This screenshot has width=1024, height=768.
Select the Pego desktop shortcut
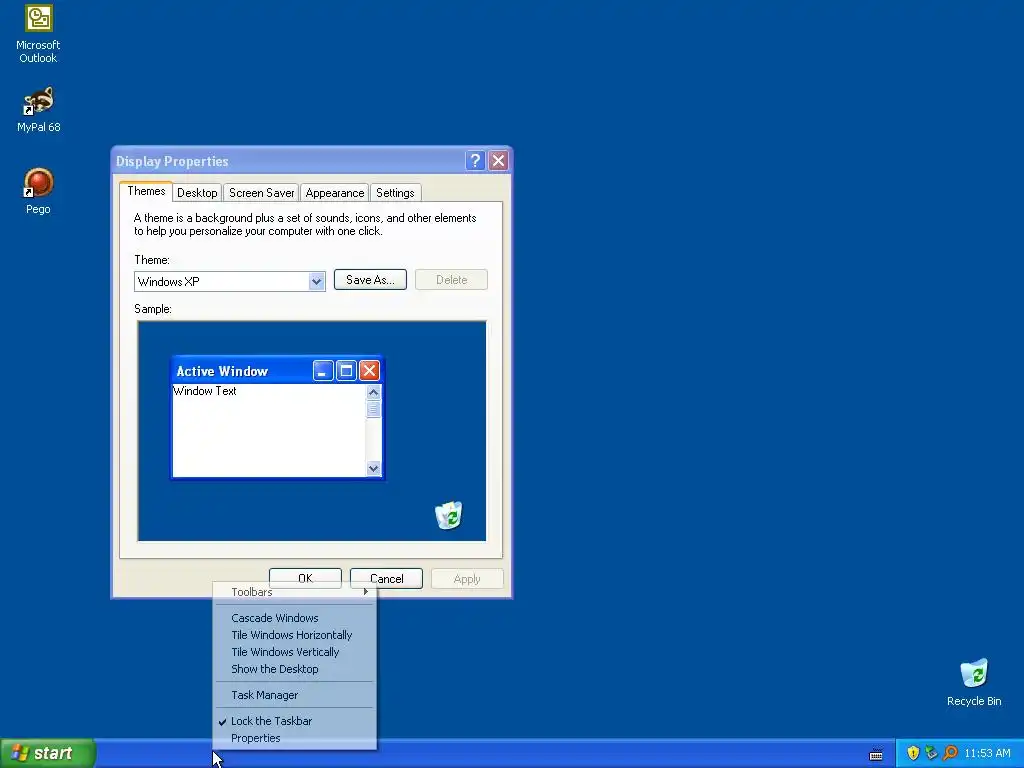click(38, 191)
